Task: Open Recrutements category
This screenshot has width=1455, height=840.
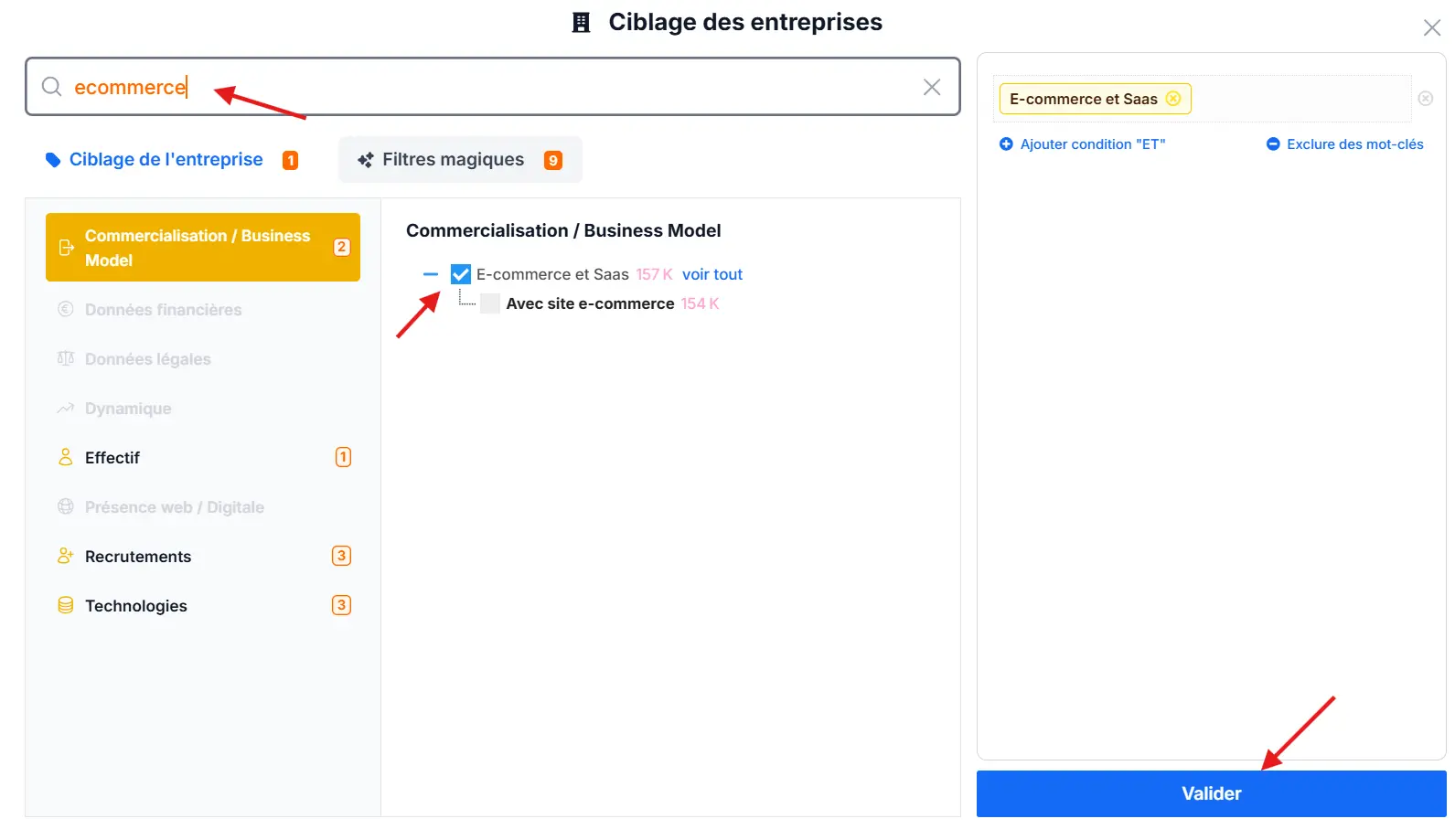Action: [203, 557]
